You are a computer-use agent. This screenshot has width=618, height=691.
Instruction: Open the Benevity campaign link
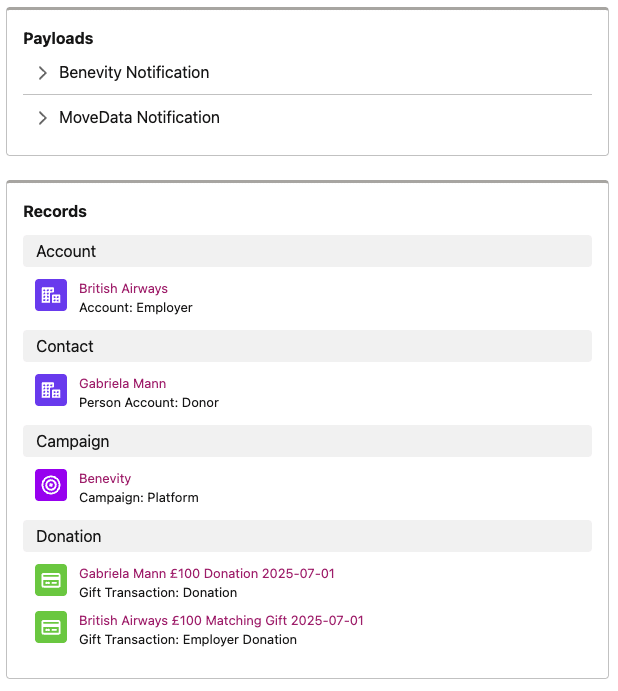[105, 479]
